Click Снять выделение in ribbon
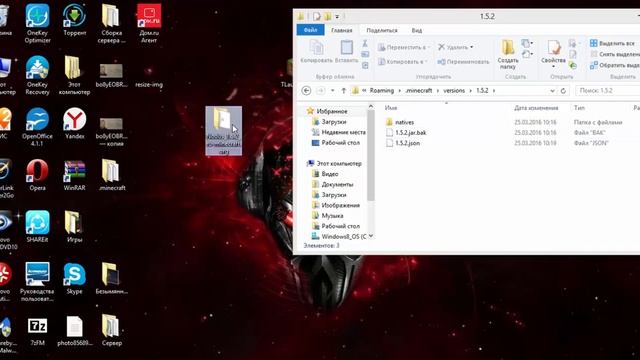This screenshot has height=360, width=640. tap(614, 54)
